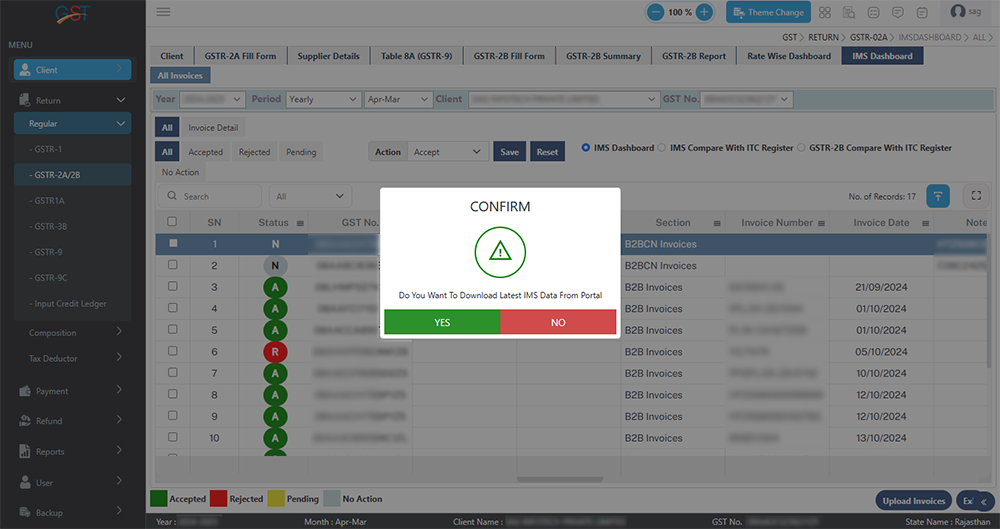Select the IMS Dashboard radio button
Viewport: 1000px width, 529px height.
coord(586,148)
